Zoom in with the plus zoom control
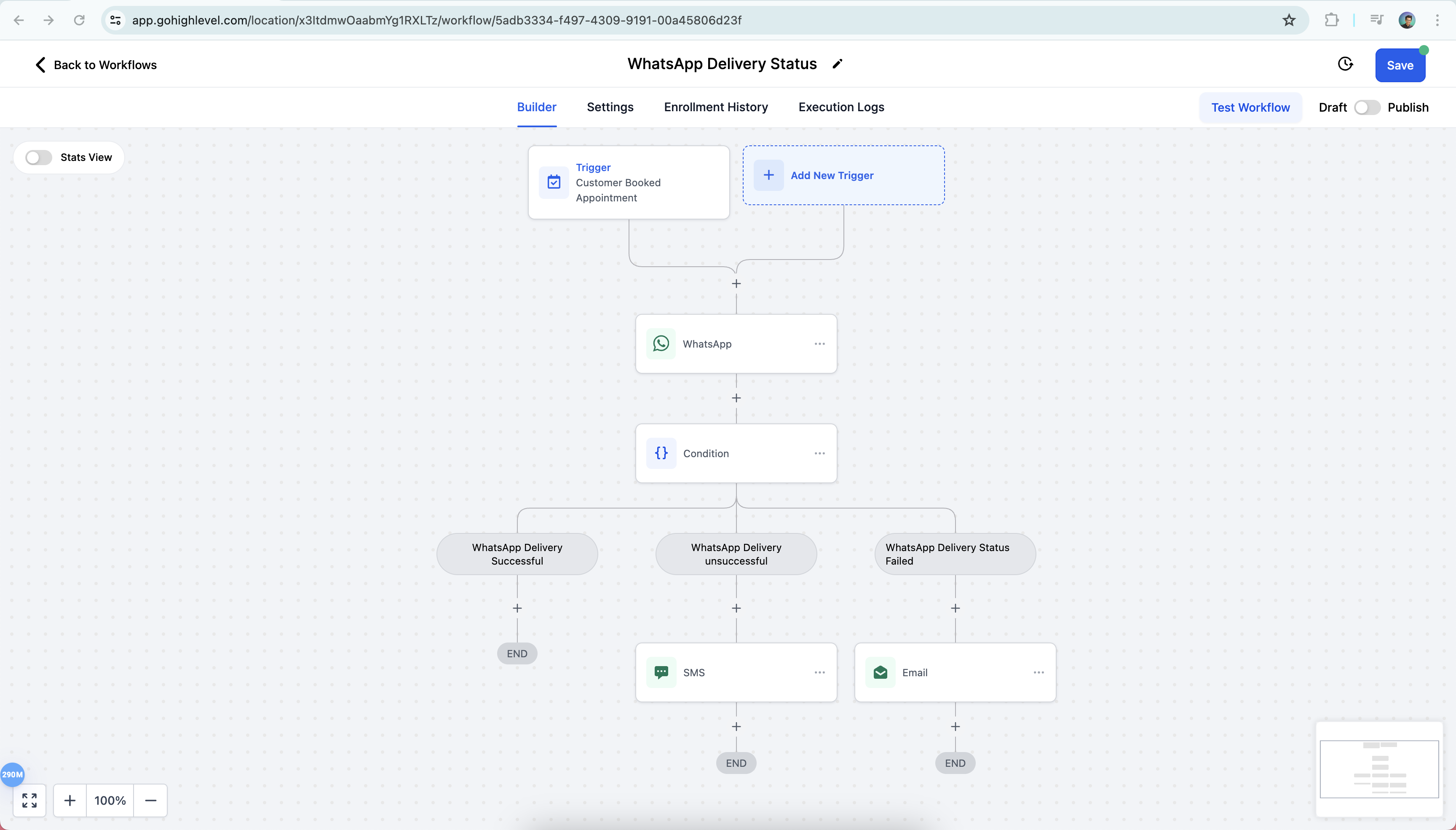Screen dimensions: 1456x830 tap(70, 801)
